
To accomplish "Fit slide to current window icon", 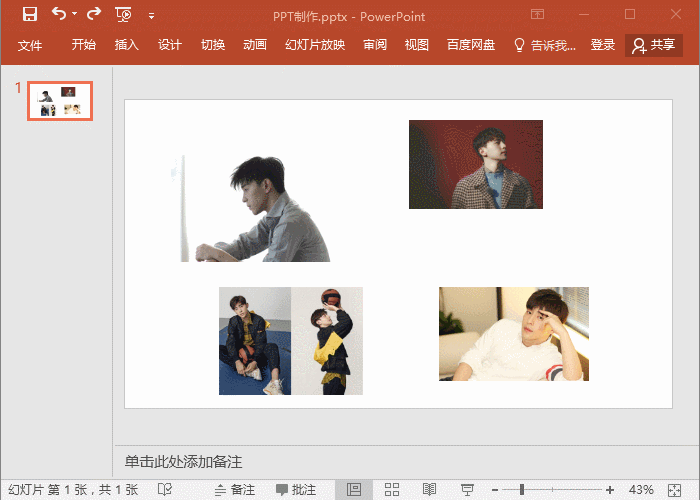I will 675,490.
